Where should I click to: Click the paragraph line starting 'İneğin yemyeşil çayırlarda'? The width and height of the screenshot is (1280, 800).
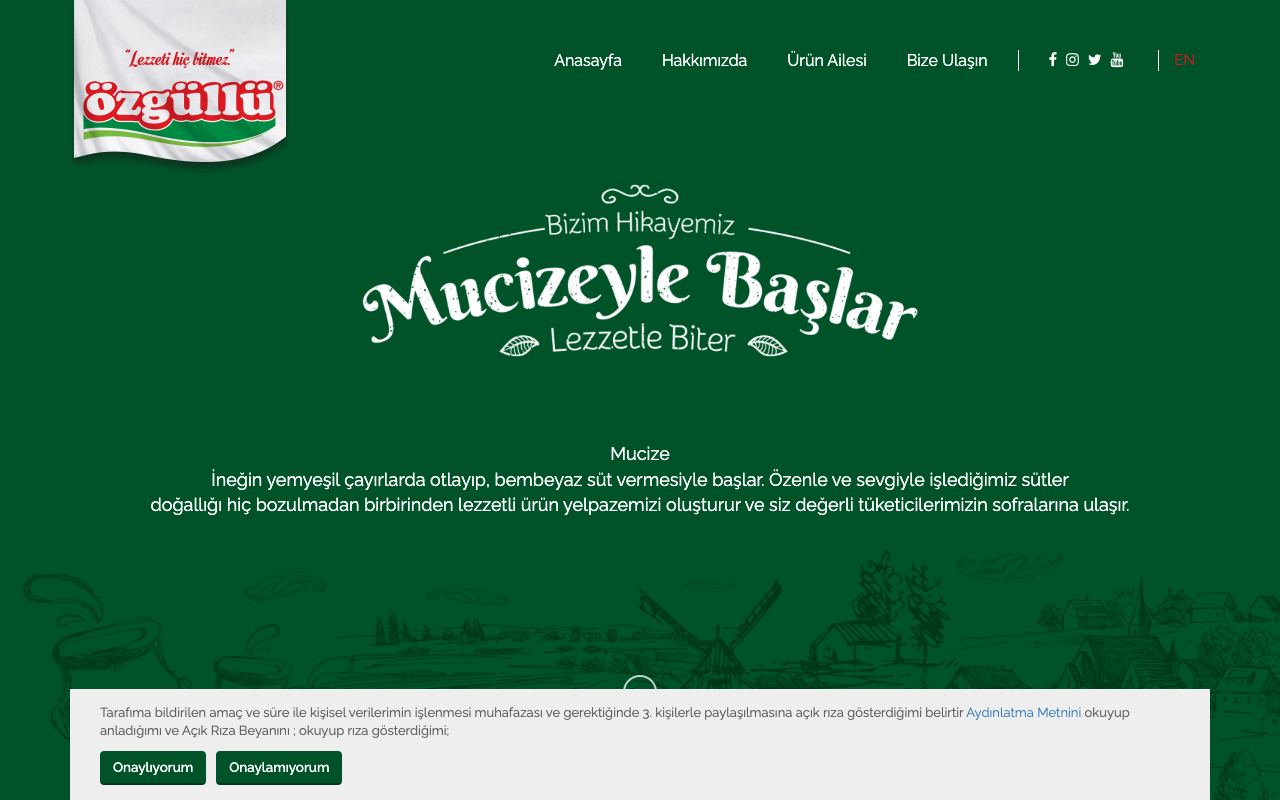pos(640,480)
